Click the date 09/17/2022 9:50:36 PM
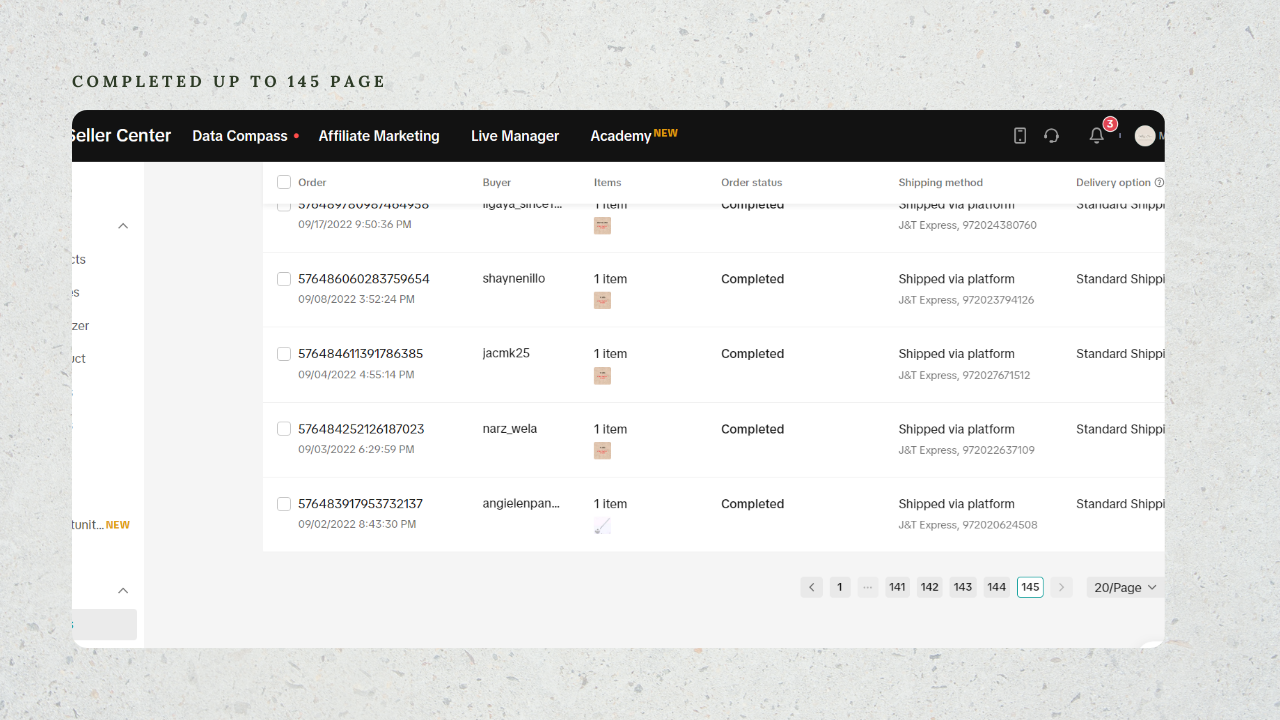The image size is (1280, 720). pyautogui.click(x=355, y=225)
